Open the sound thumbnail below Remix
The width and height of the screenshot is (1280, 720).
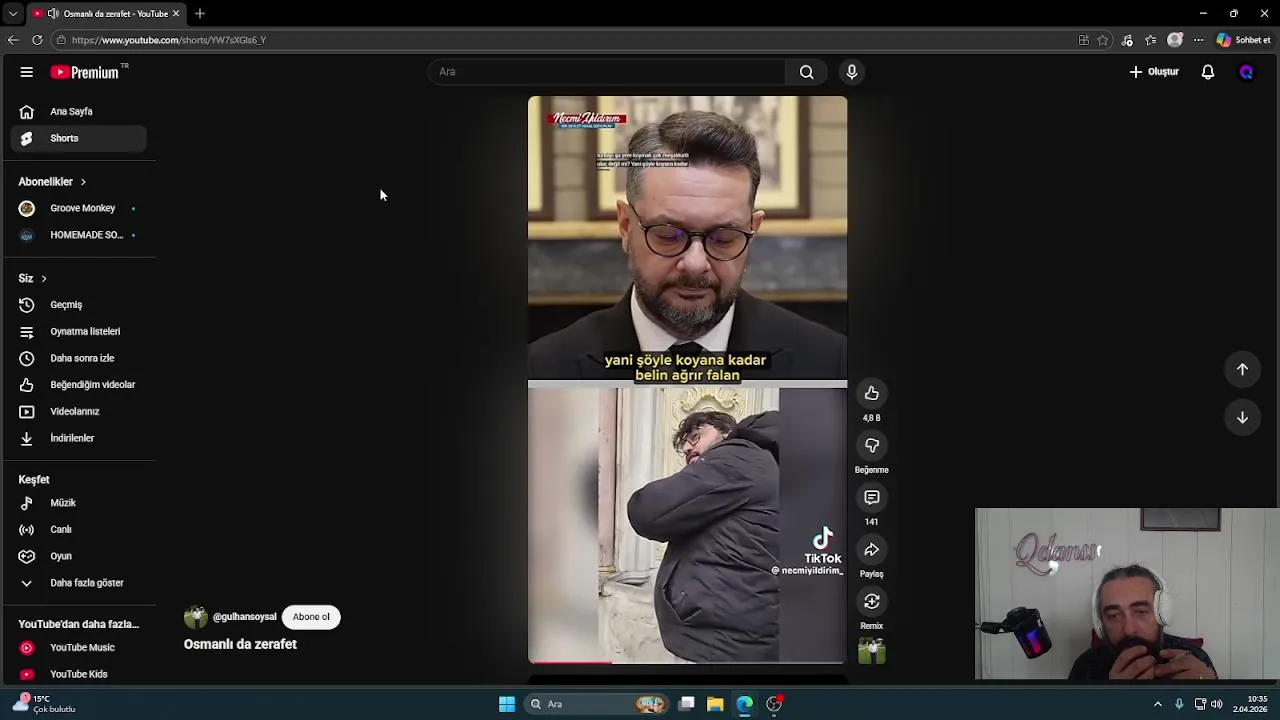(x=872, y=651)
